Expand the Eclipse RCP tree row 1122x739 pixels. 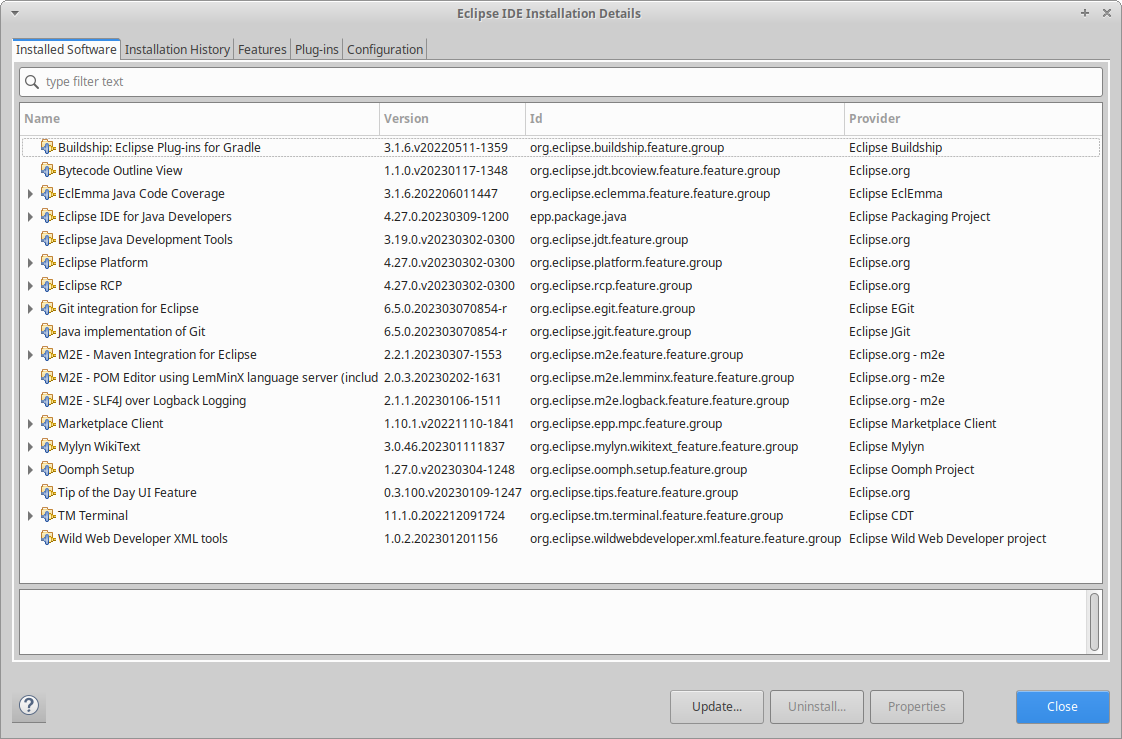[30, 285]
